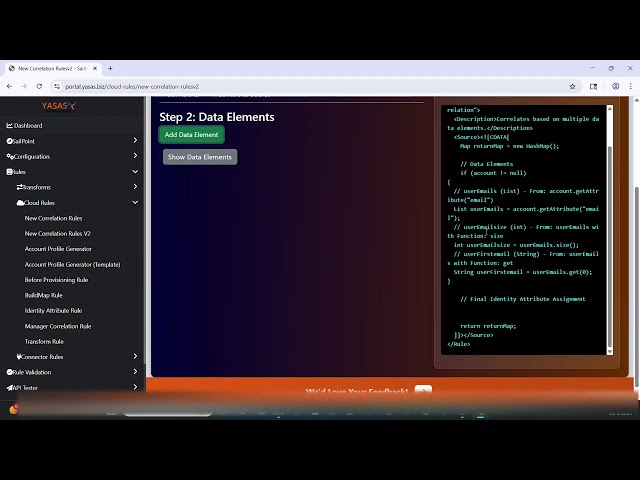Open the Chrome three-dot menu
Viewport: 640px width, 480px height.
631,87
